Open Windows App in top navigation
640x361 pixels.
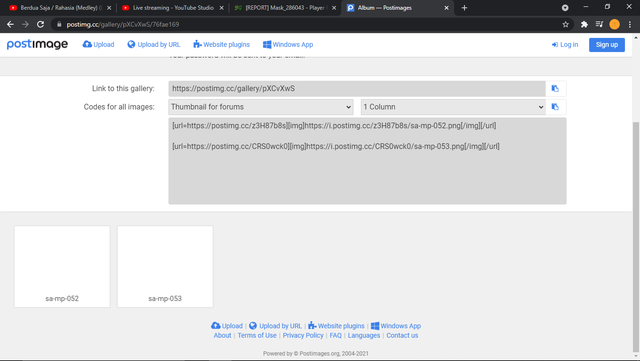288,45
